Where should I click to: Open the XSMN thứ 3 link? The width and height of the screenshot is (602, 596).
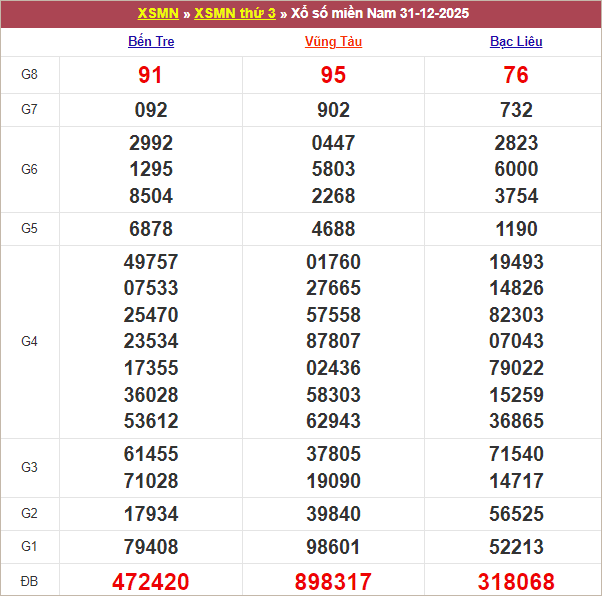(x=235, y=13)
